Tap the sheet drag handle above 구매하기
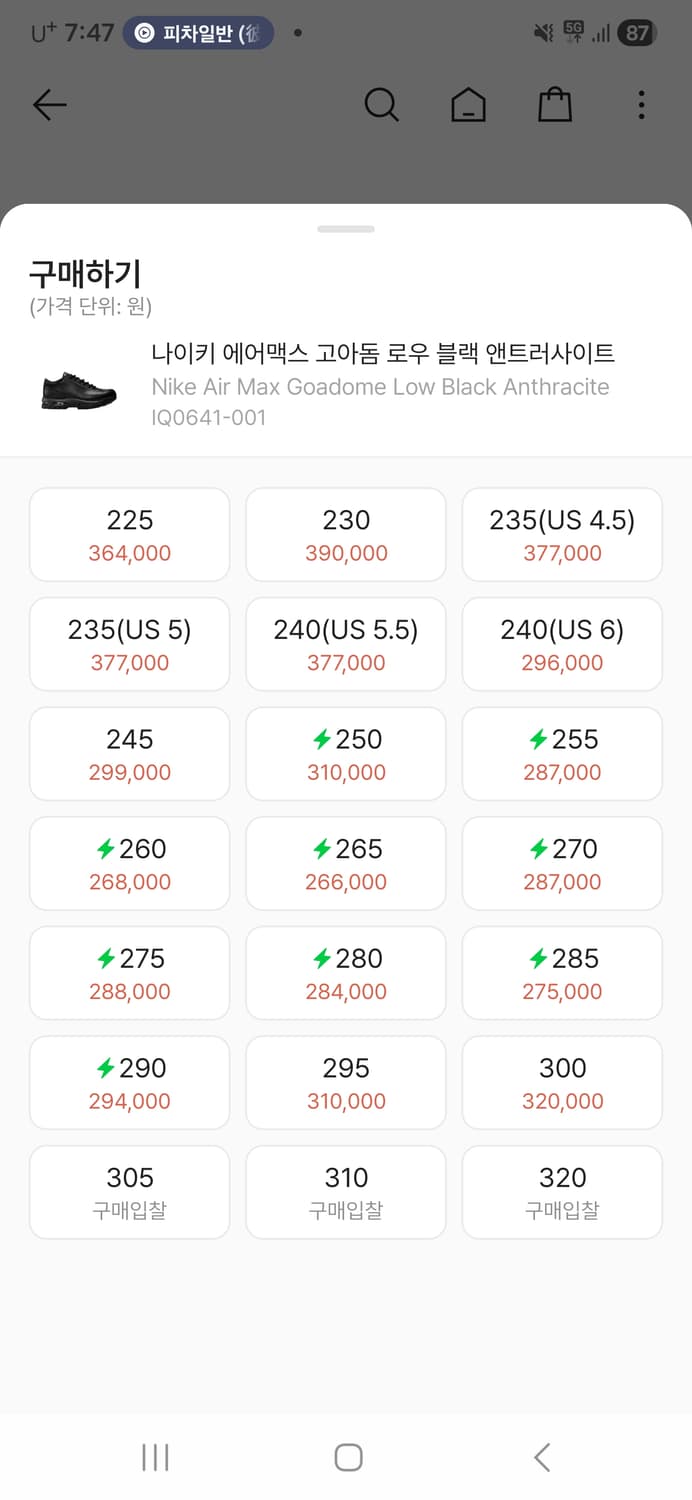The height and width of the screenshot is (1500, 692). pyautogui.click(x=345, y=228)
